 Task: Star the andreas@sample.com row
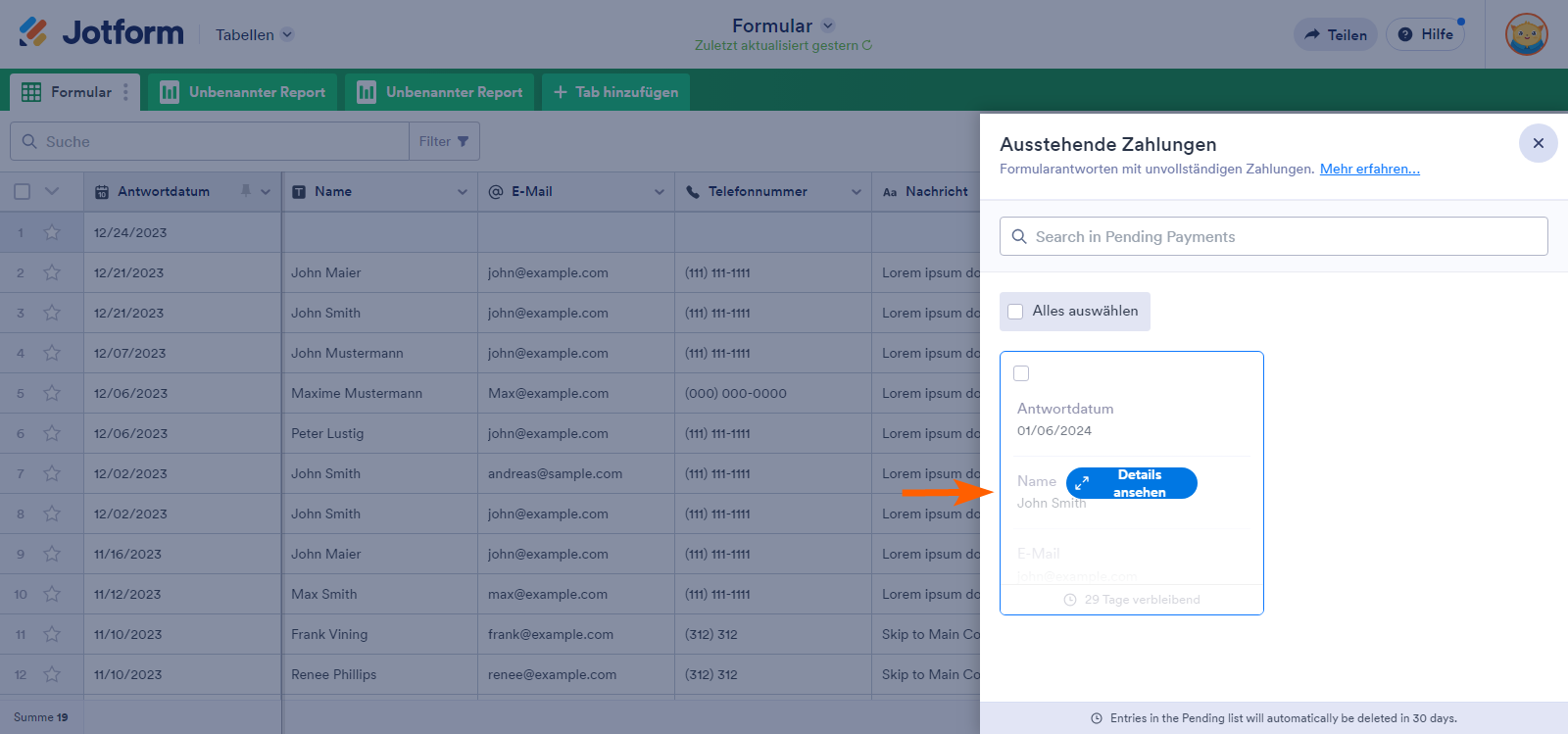point(52,473)
